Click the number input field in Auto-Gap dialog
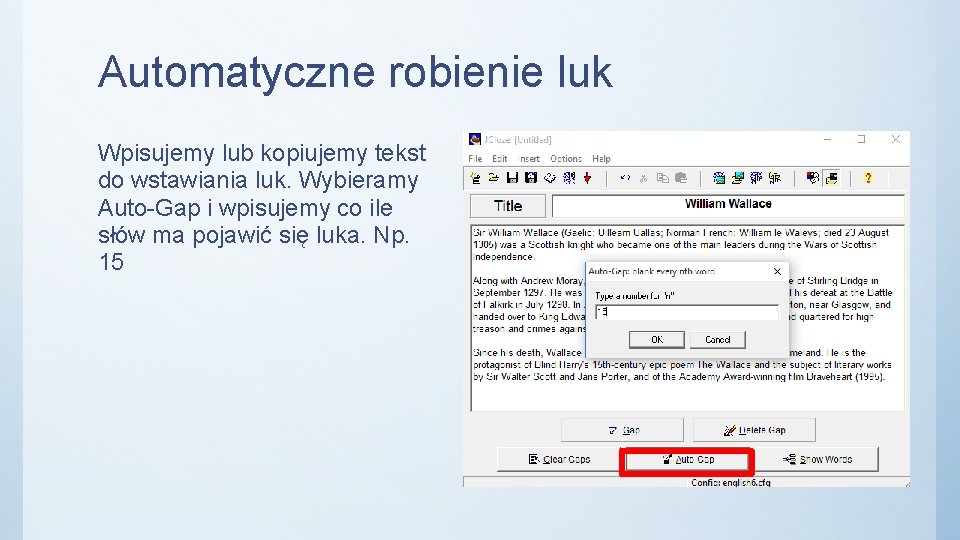The width and height of the screenshot is (960, 540). coord(686,312)
